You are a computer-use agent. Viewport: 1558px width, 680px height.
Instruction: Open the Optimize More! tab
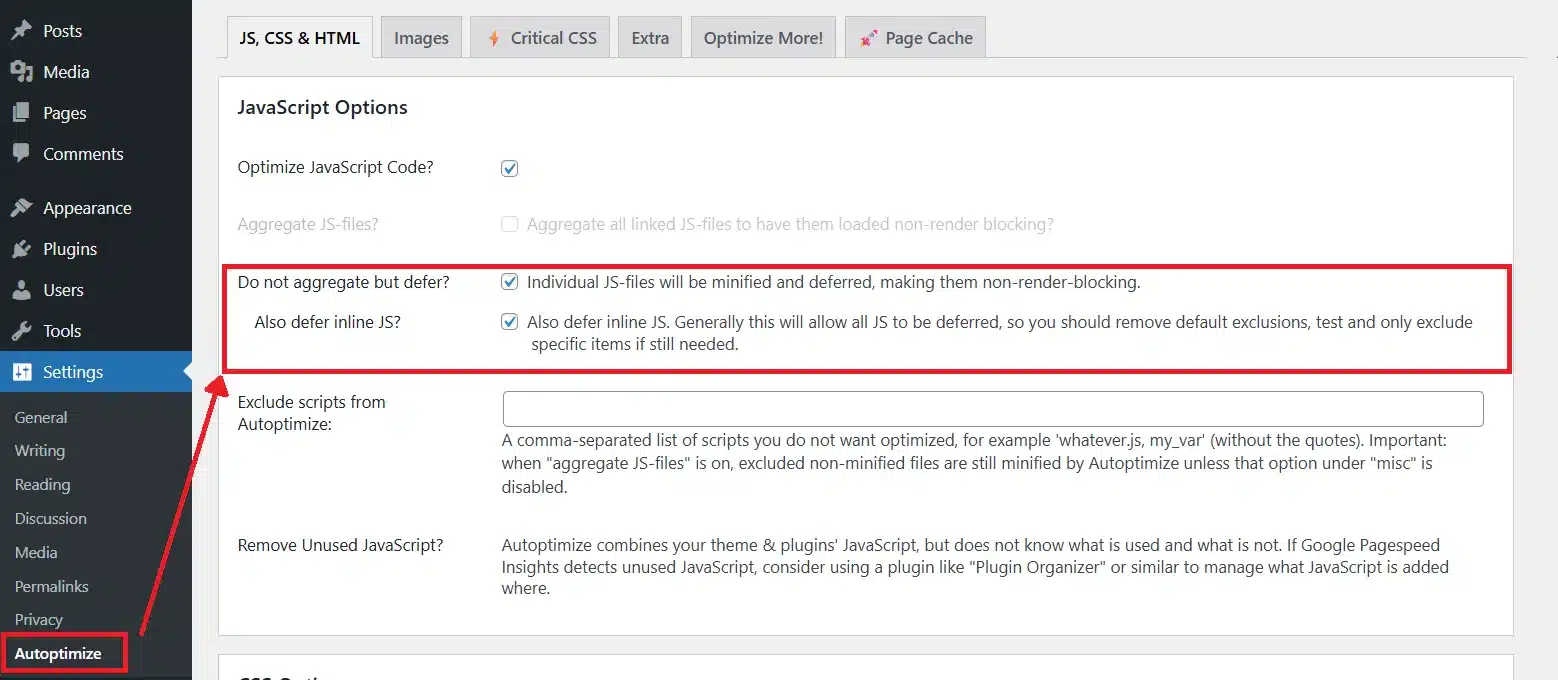tap(763, 38)
